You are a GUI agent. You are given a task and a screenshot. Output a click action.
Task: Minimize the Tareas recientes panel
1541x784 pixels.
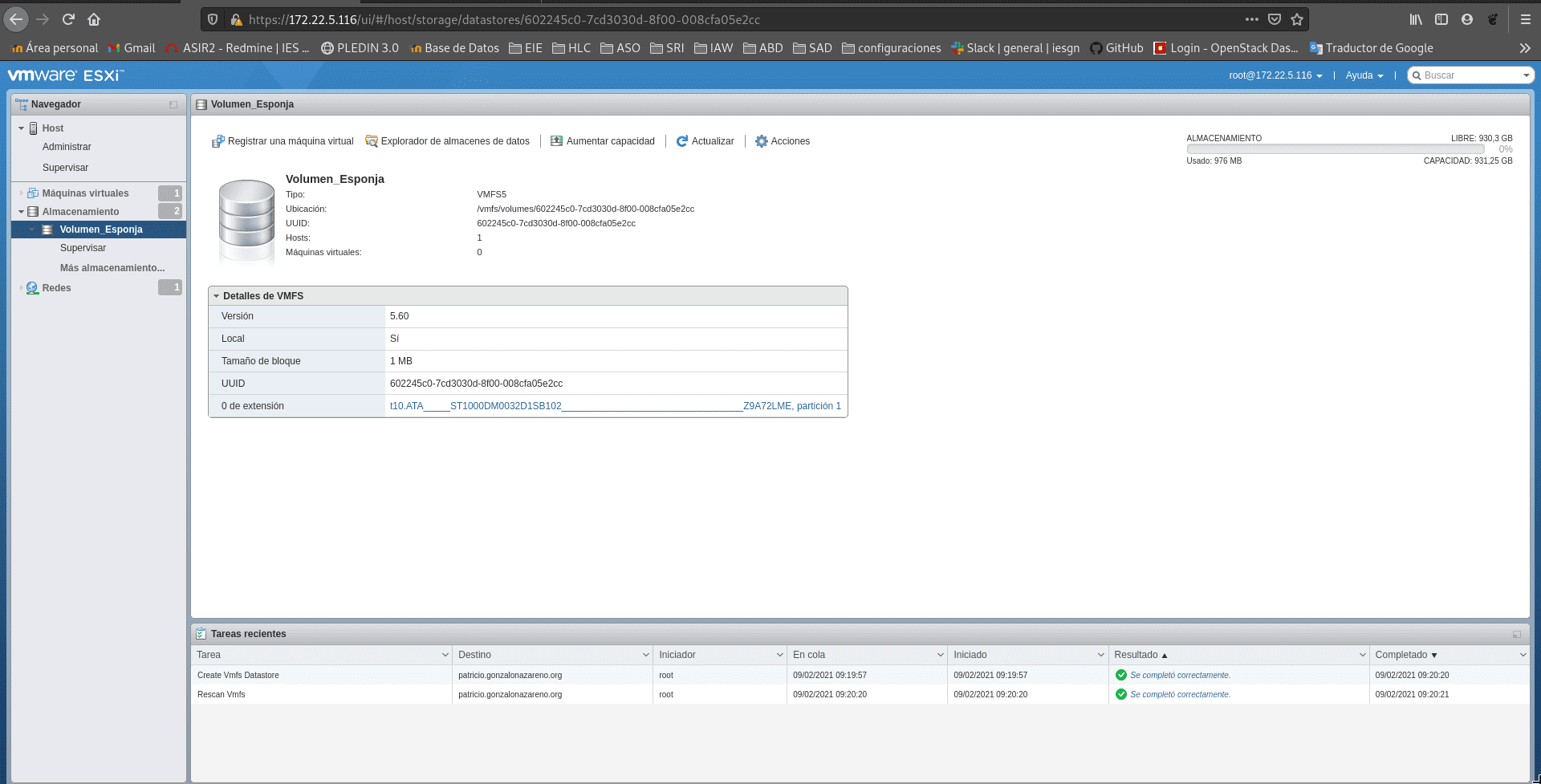coord(1516,634)
